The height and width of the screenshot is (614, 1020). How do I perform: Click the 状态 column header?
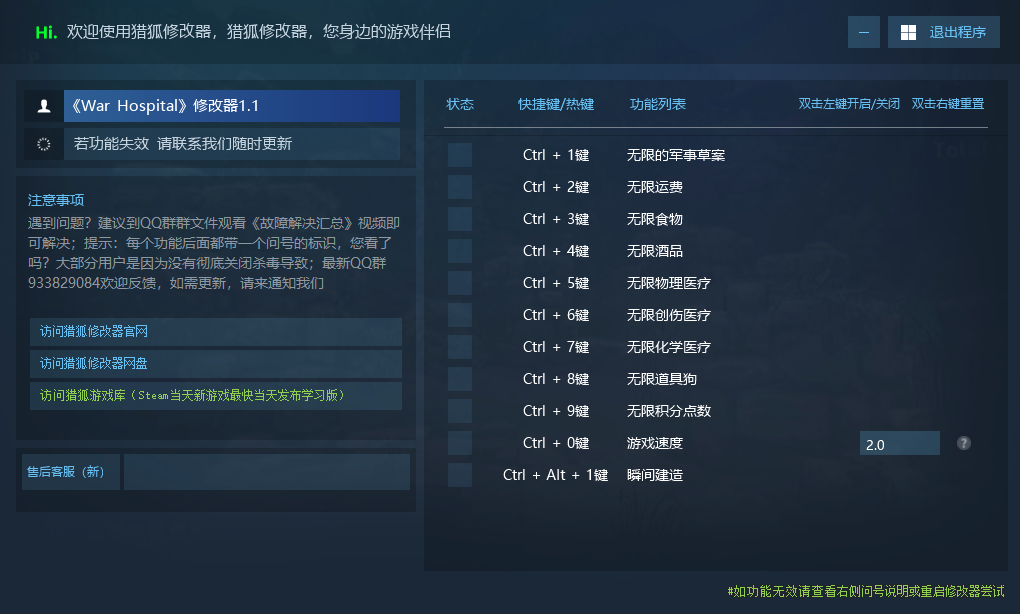[x=460, y=104]
